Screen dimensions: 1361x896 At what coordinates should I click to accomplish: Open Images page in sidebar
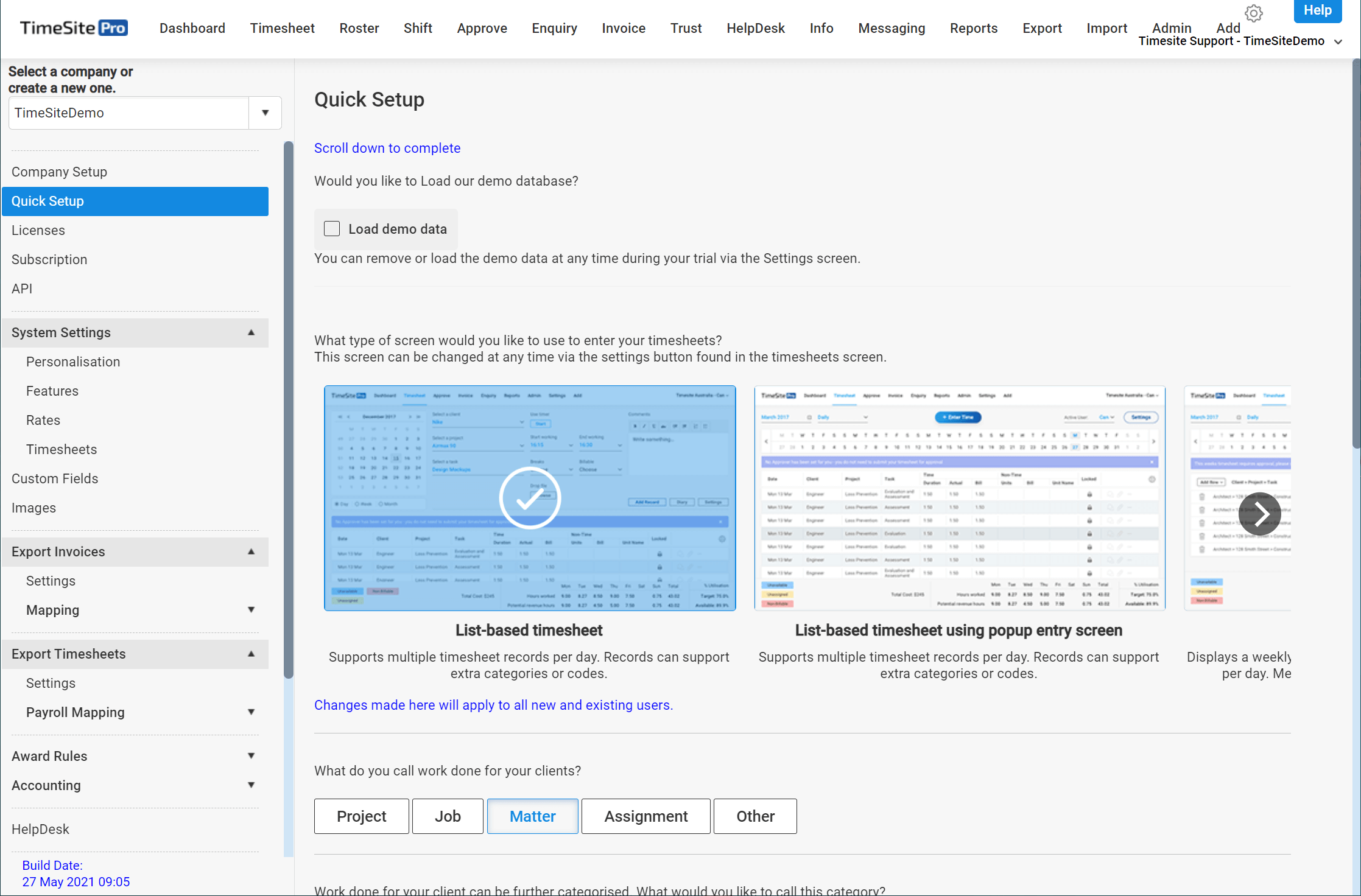(33, 508)
